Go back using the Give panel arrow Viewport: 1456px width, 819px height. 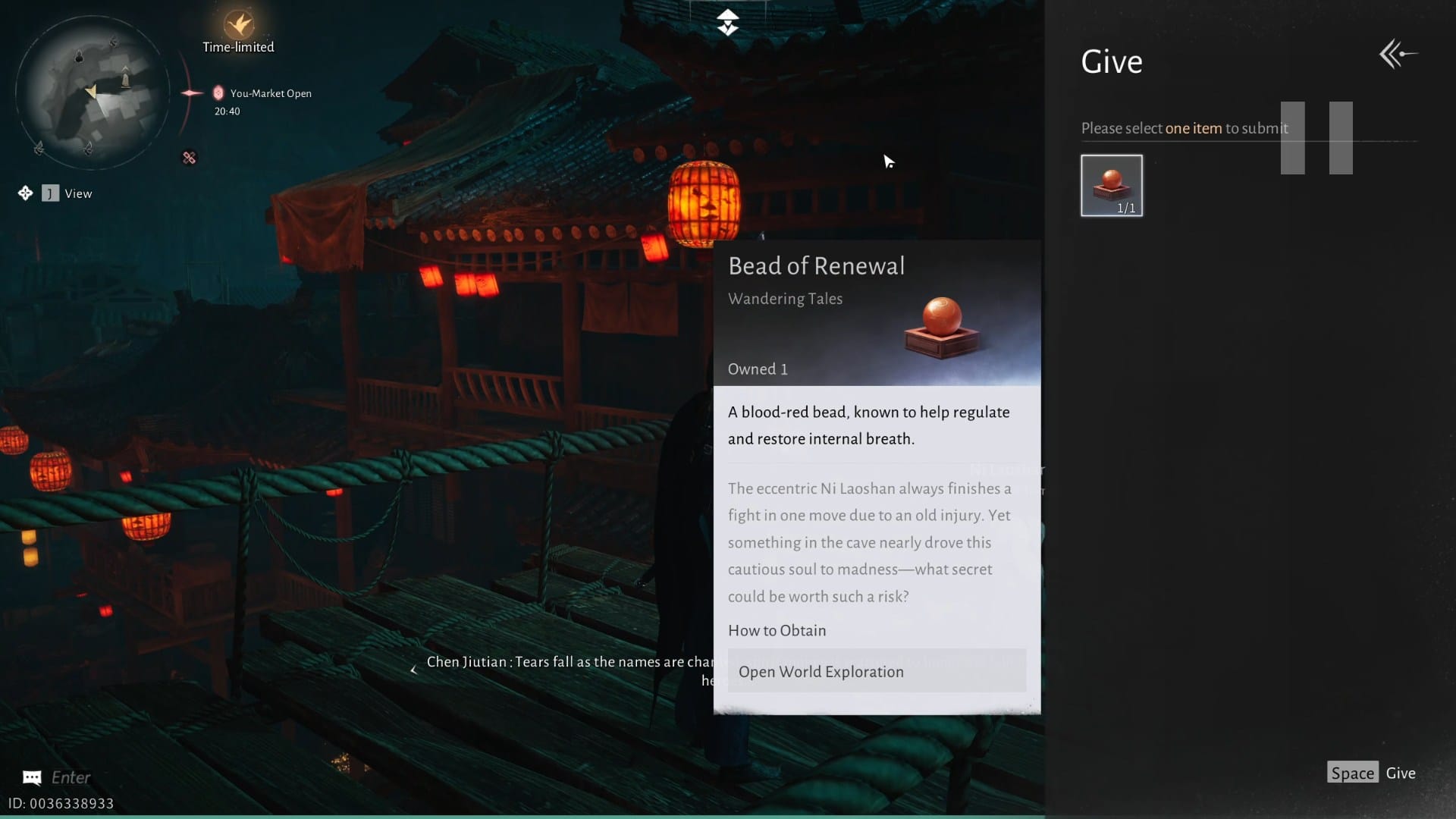[x=1398, y=54]
